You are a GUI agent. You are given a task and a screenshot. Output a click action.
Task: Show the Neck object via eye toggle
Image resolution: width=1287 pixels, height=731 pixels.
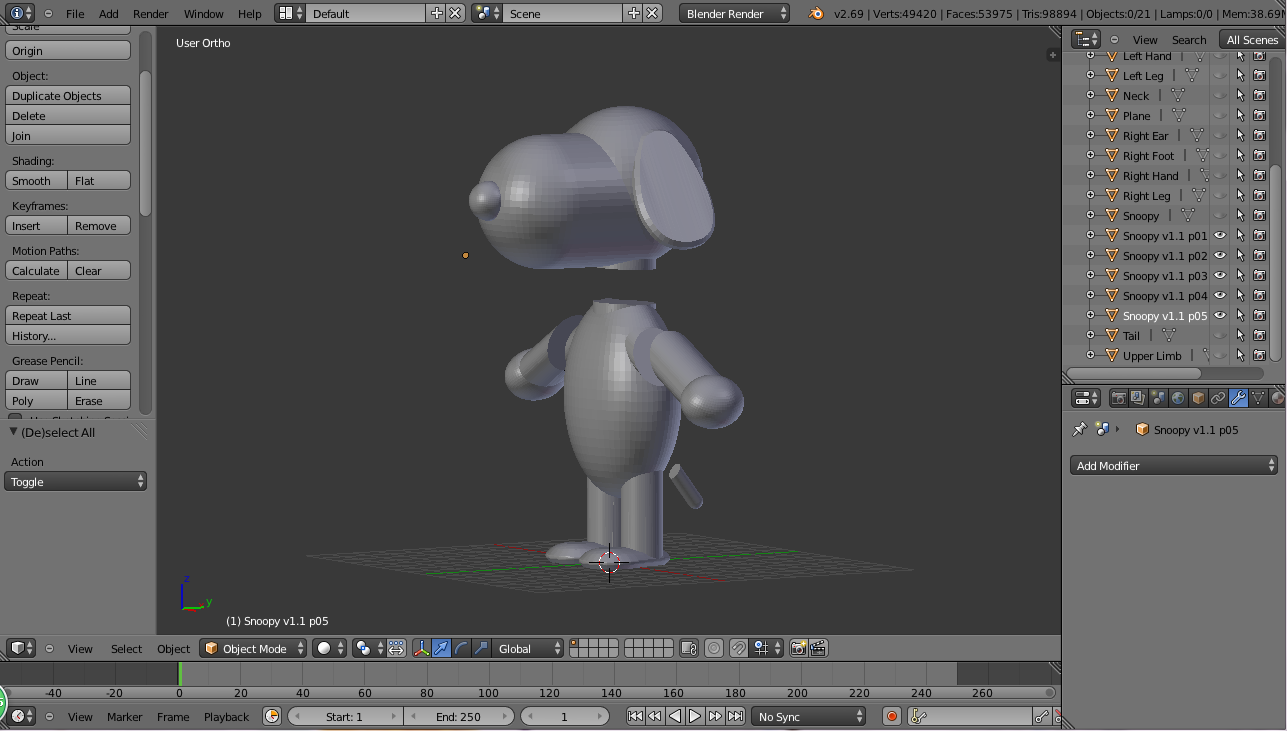tap(1219, 96)
